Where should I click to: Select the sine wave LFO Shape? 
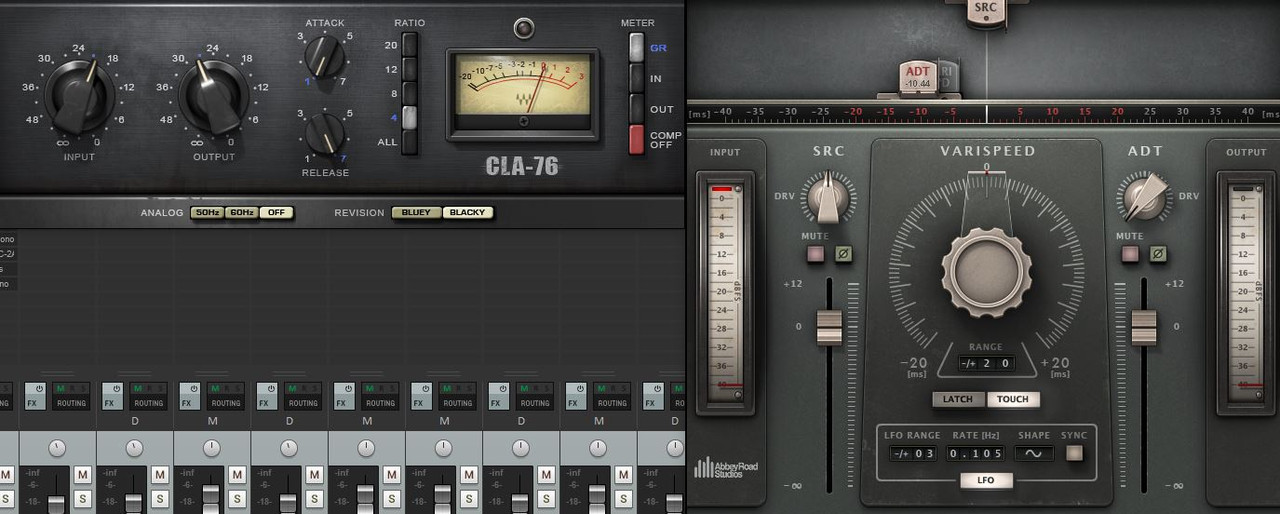click(1034, 453)
